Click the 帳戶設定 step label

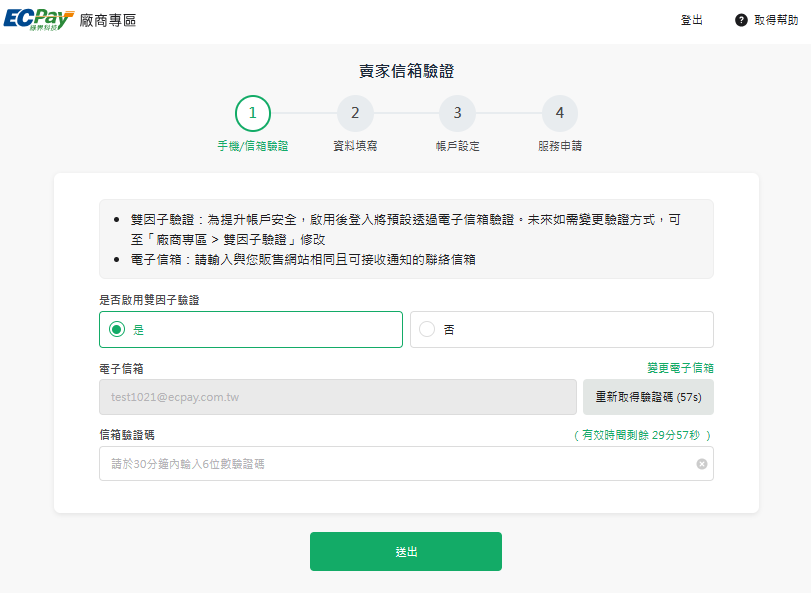click(x=457, y=146)
